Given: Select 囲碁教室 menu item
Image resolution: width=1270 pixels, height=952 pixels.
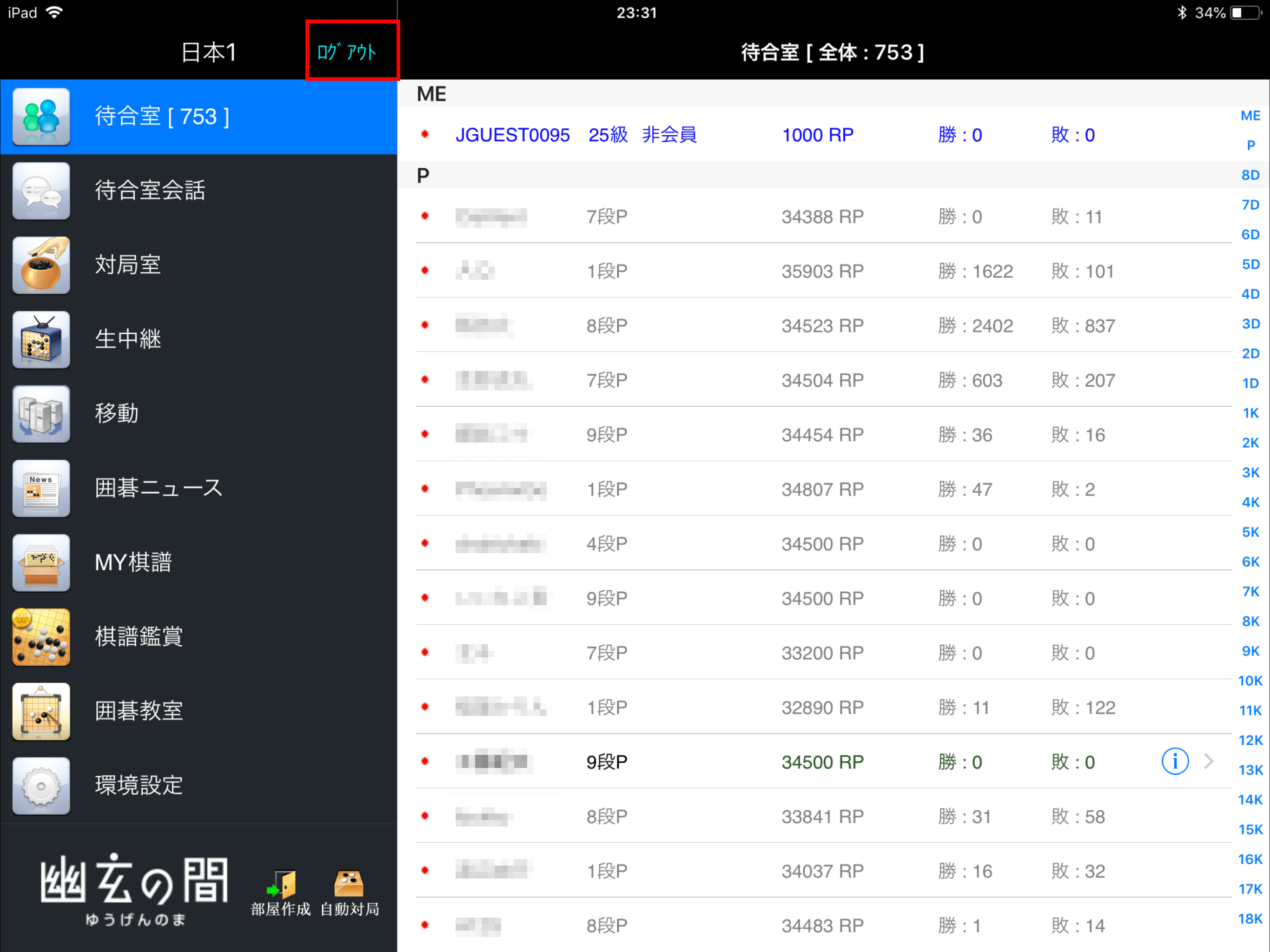Looking at the screenshot, I should (x=139, y=711).
